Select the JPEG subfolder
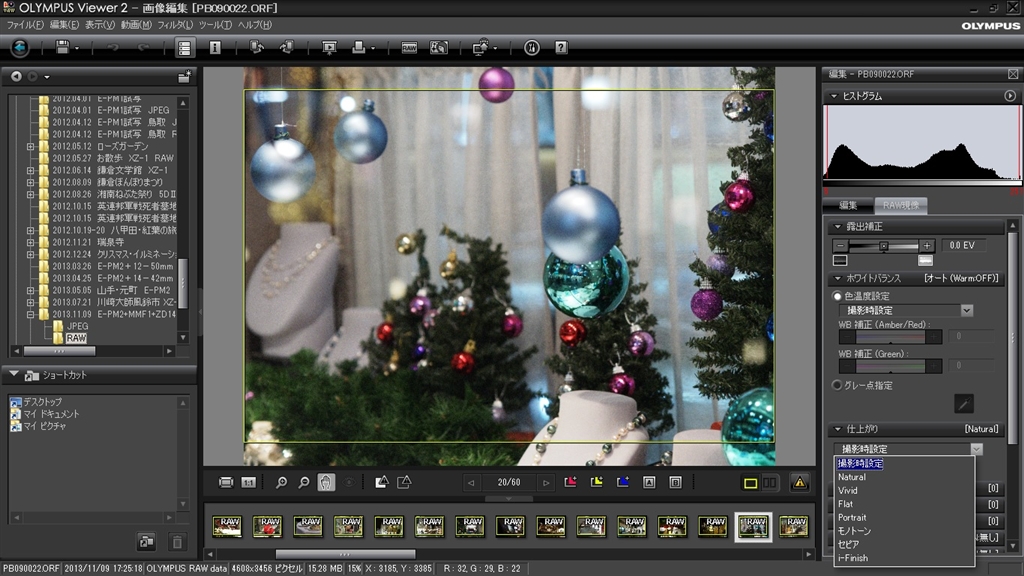 pyautogui.click(x=77, y=326)
